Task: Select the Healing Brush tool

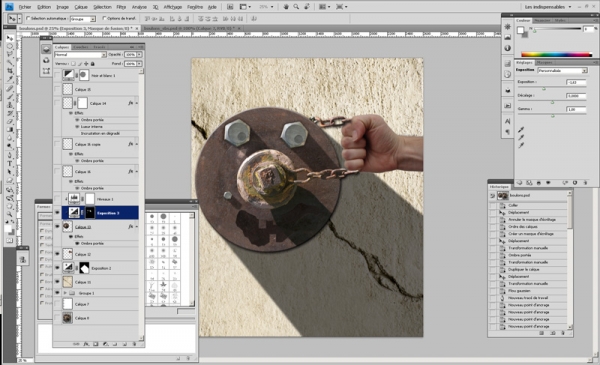Action: [x=10, y=89]
